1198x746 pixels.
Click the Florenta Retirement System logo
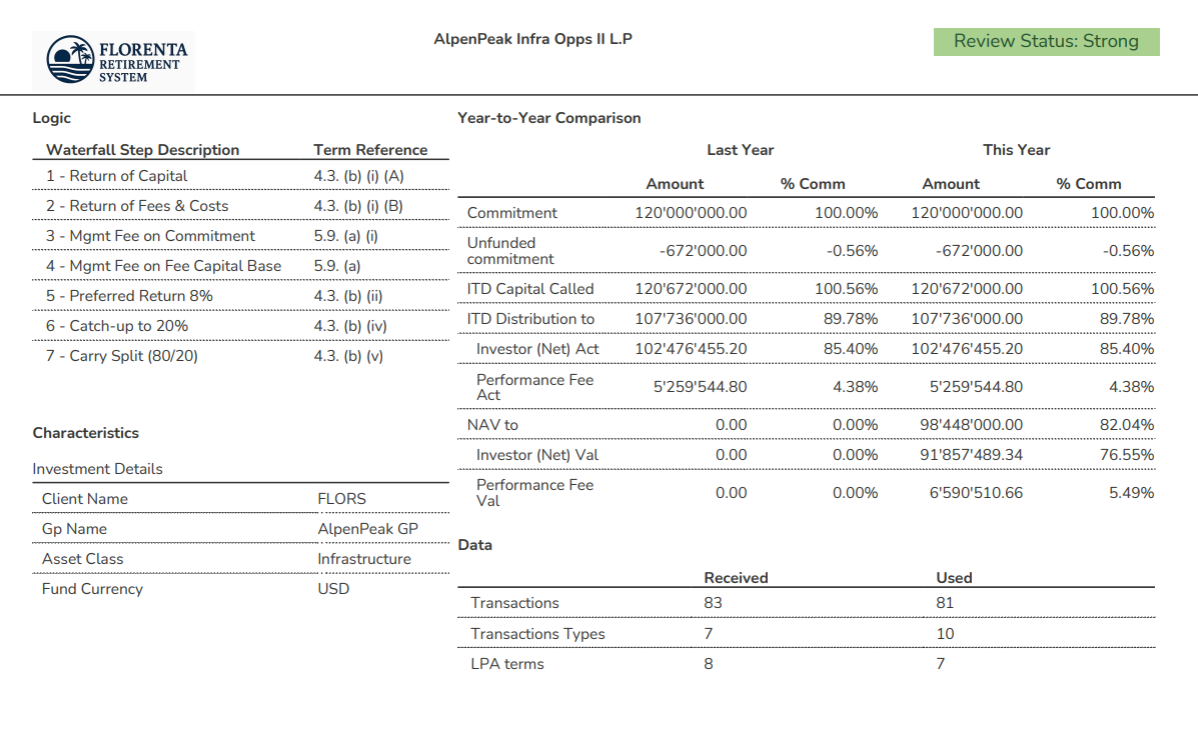113,61
